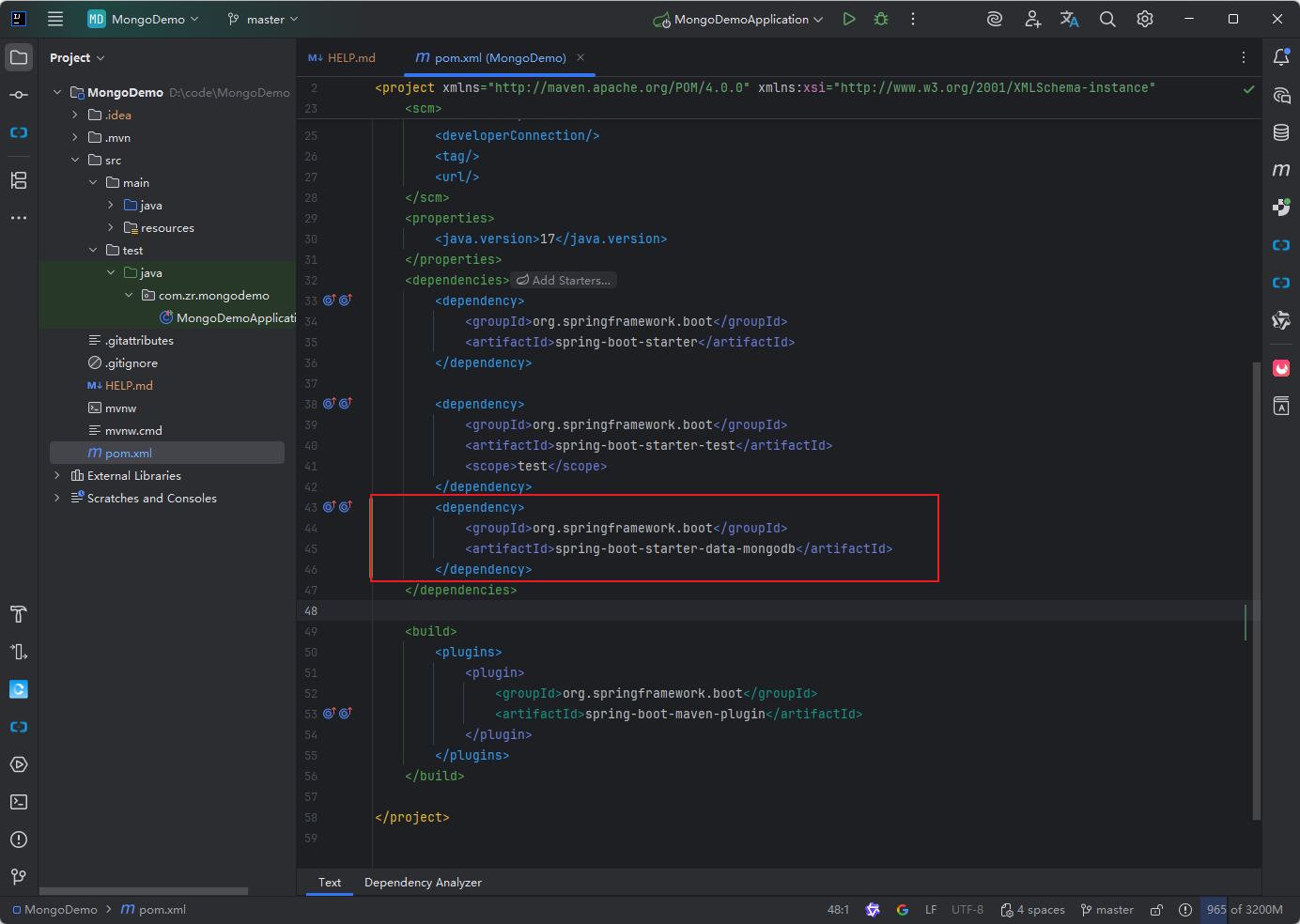Select pom.xml in project tree
This screenshot has height=924, width=1300.
[167, 453]
